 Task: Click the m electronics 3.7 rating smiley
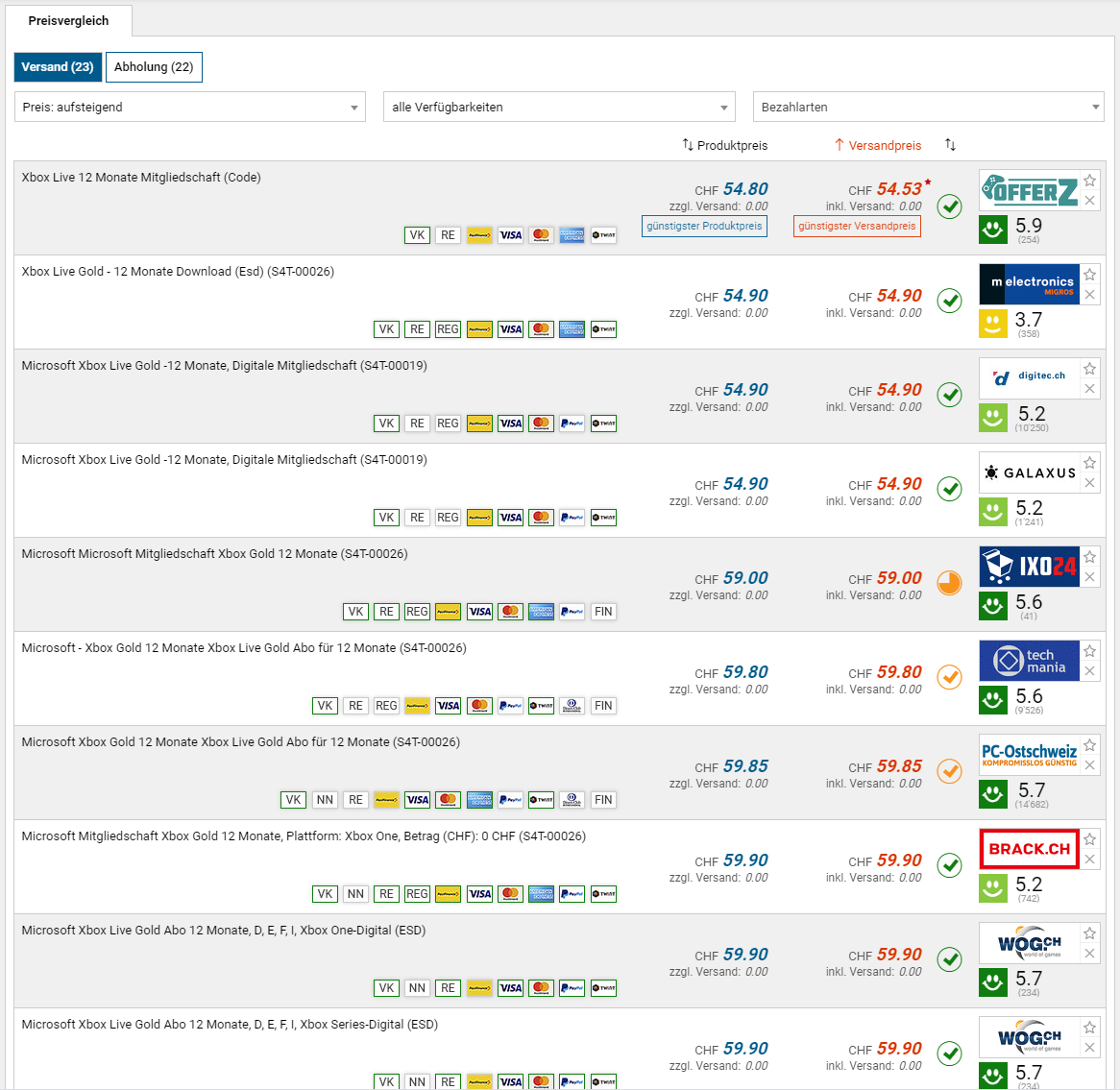[993, 325]
